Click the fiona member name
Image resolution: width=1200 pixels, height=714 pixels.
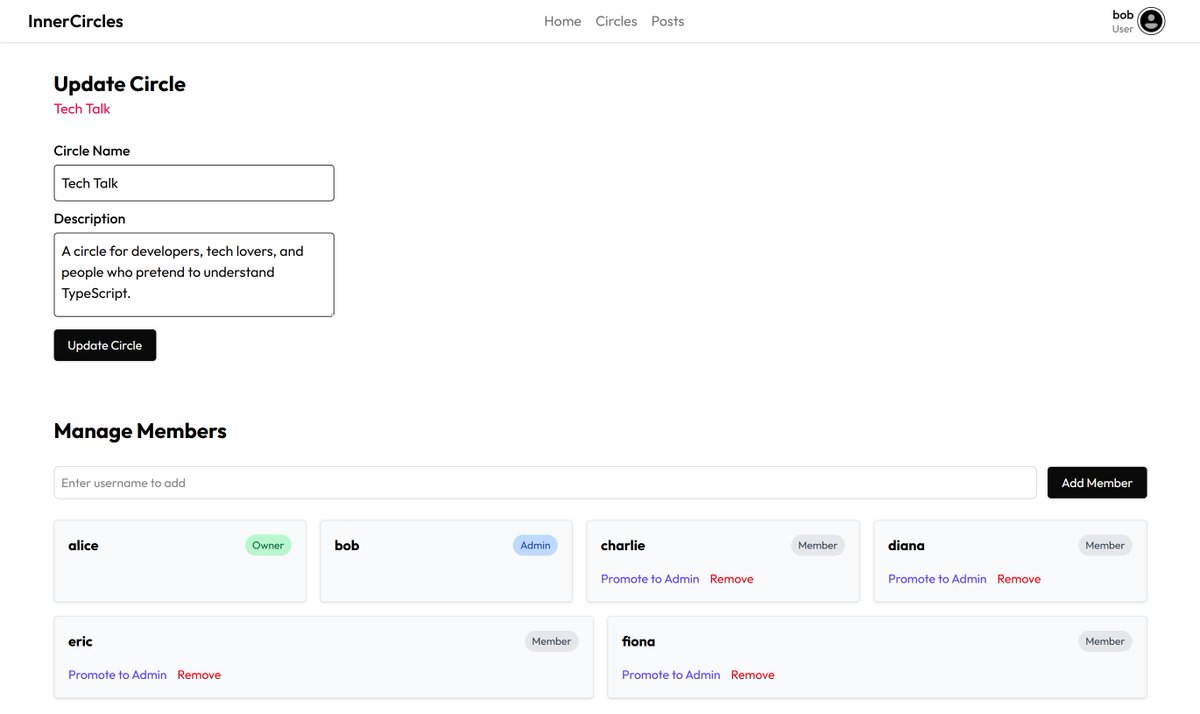pyautogui.click(x=638, y=641)
